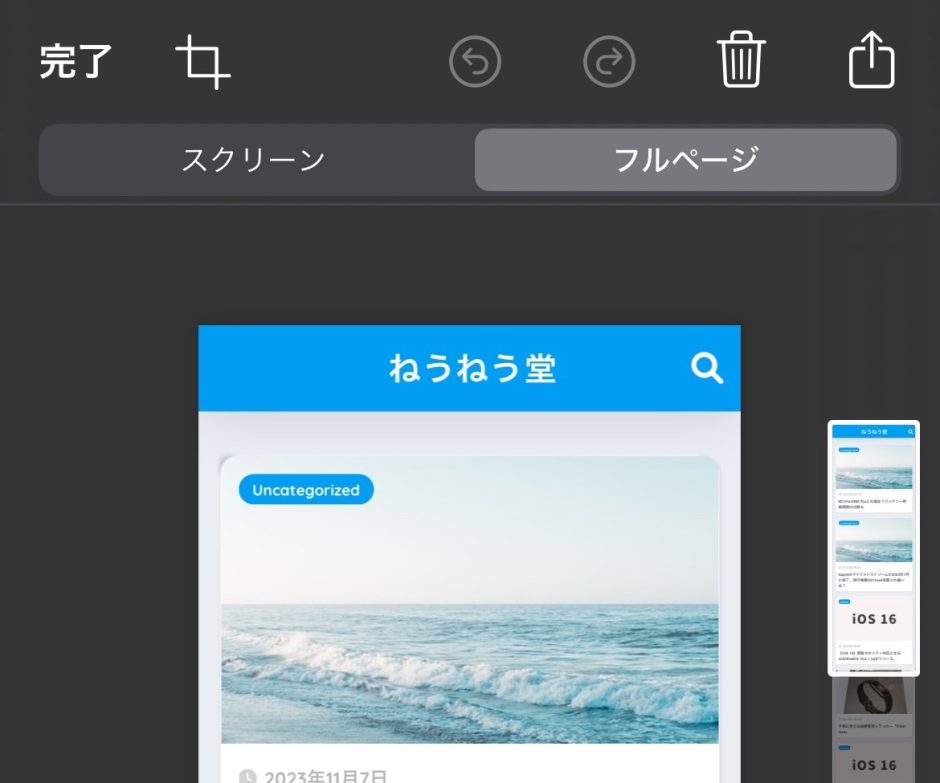Tap the magnifier icon in the blue header
Image resolution: width=940 pixels, height=783 pixels.
coord(707,368)
